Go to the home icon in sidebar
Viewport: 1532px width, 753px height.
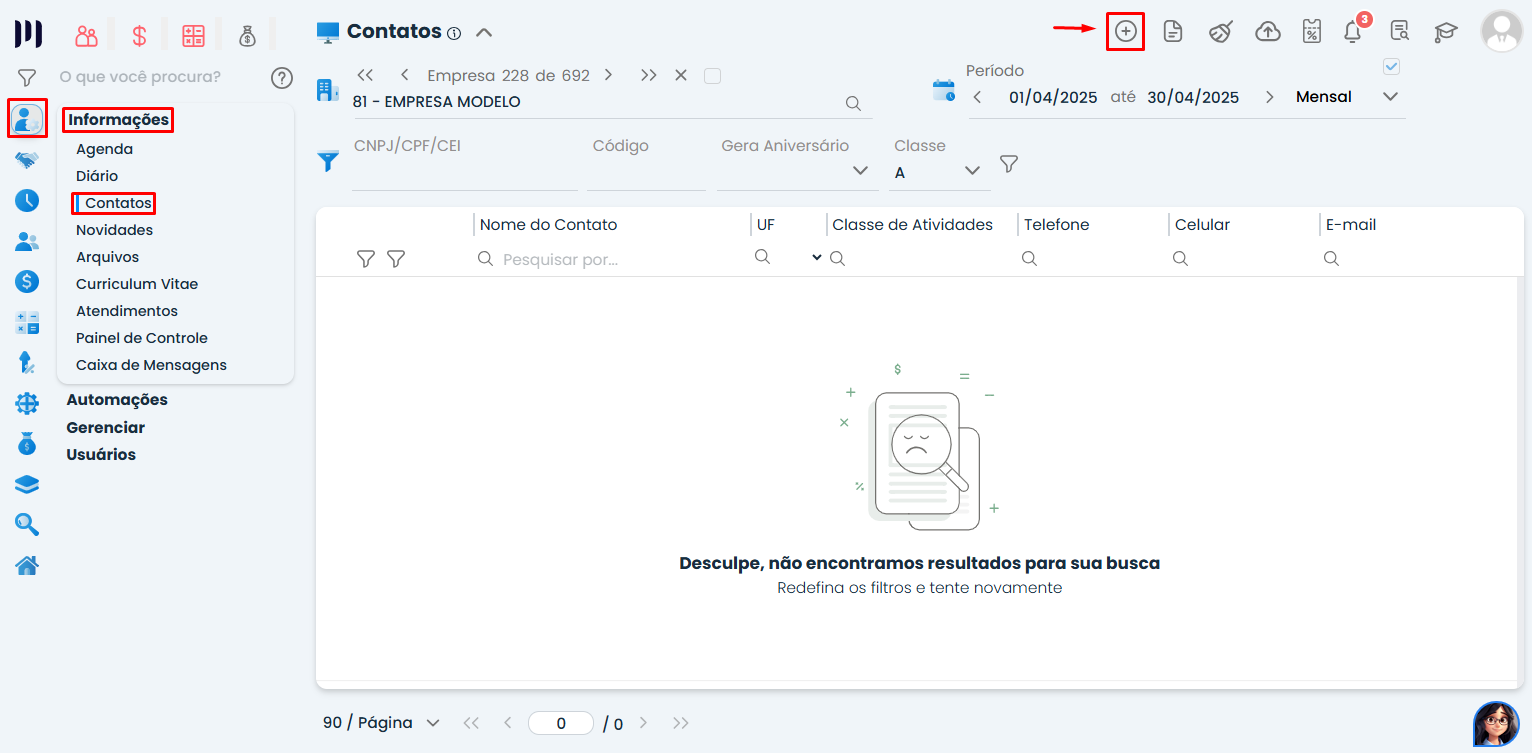point(27,565)
